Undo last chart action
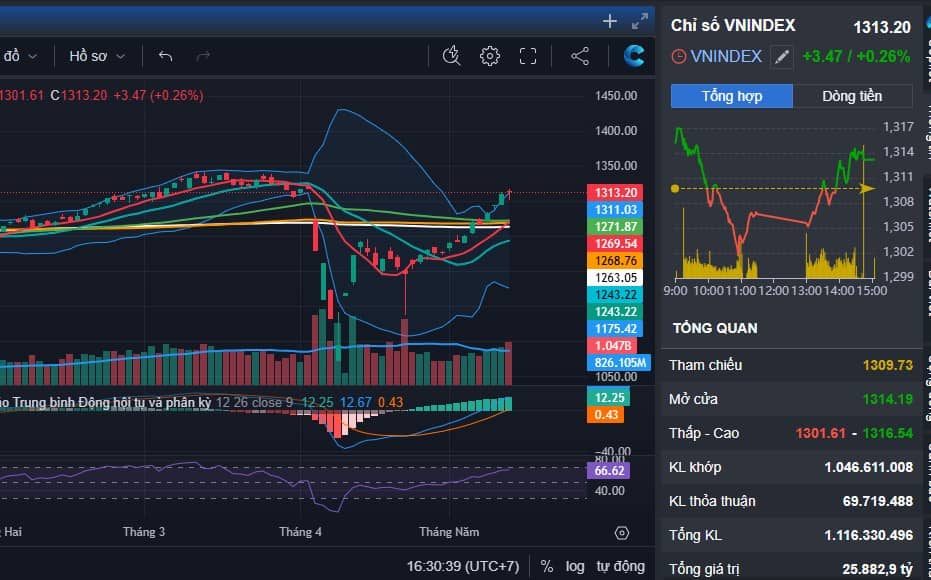 coord(166,56)
